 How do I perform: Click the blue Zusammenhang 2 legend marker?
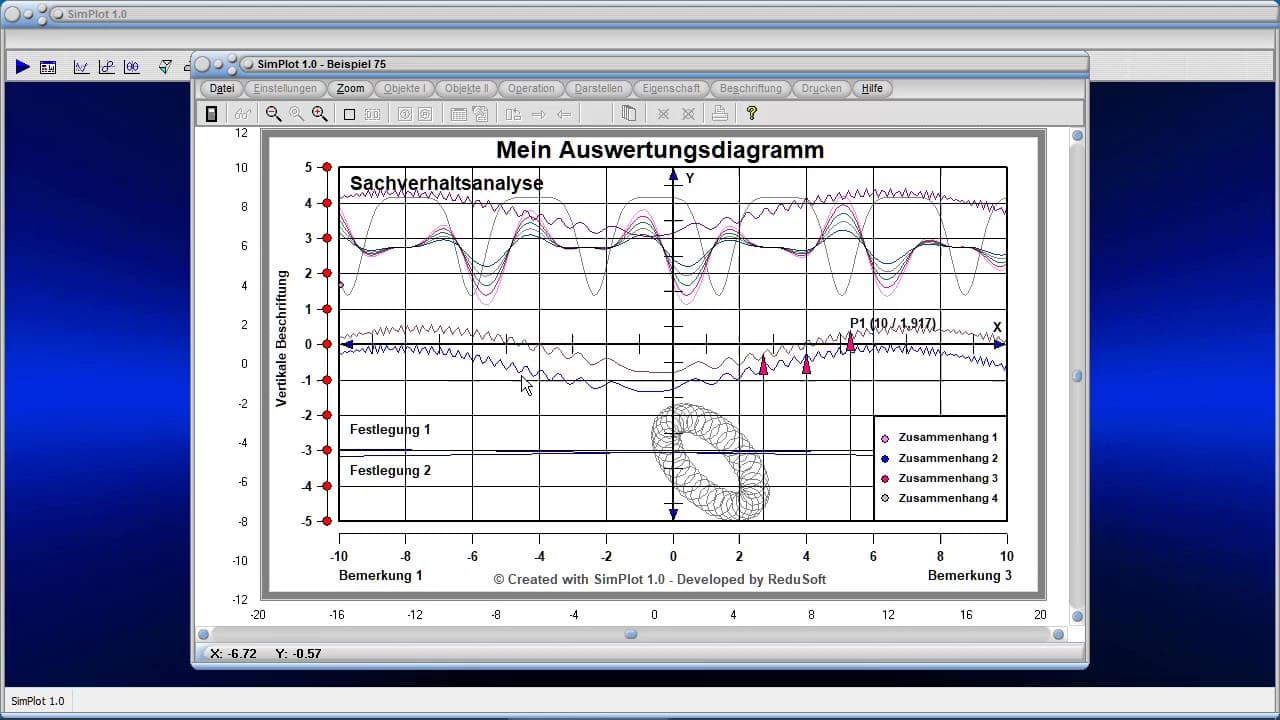884,458
